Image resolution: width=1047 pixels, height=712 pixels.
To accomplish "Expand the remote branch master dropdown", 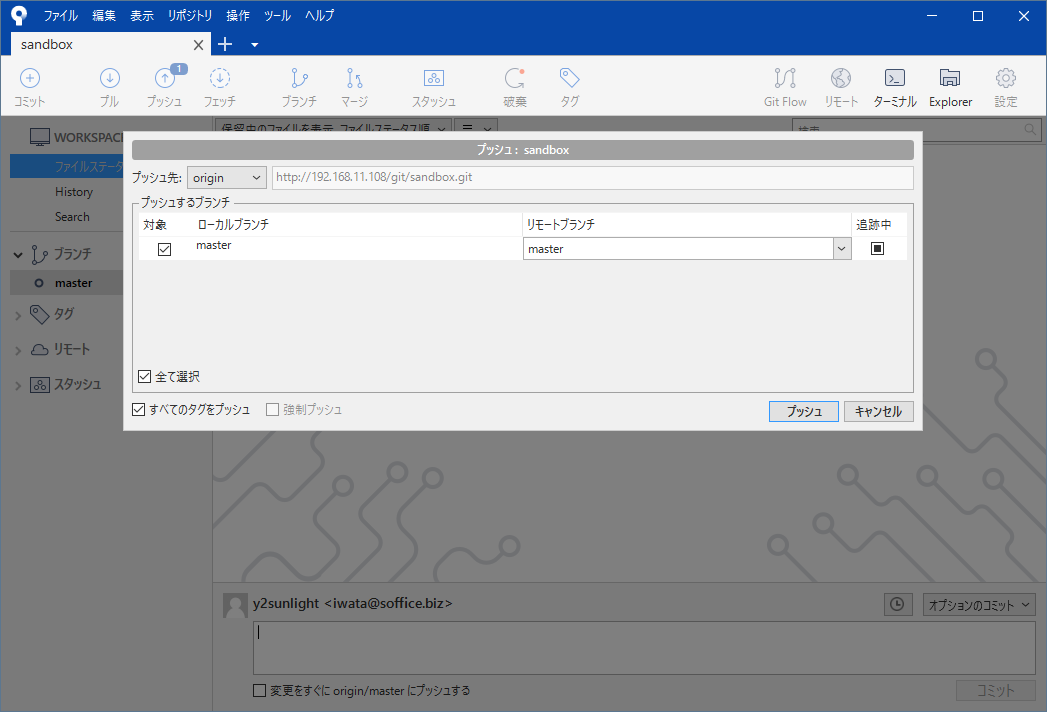I will [x=841, y=249].
